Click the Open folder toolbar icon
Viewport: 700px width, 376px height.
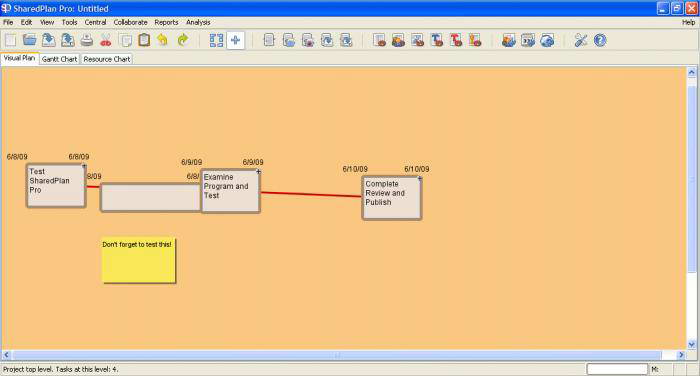[29, 40]
